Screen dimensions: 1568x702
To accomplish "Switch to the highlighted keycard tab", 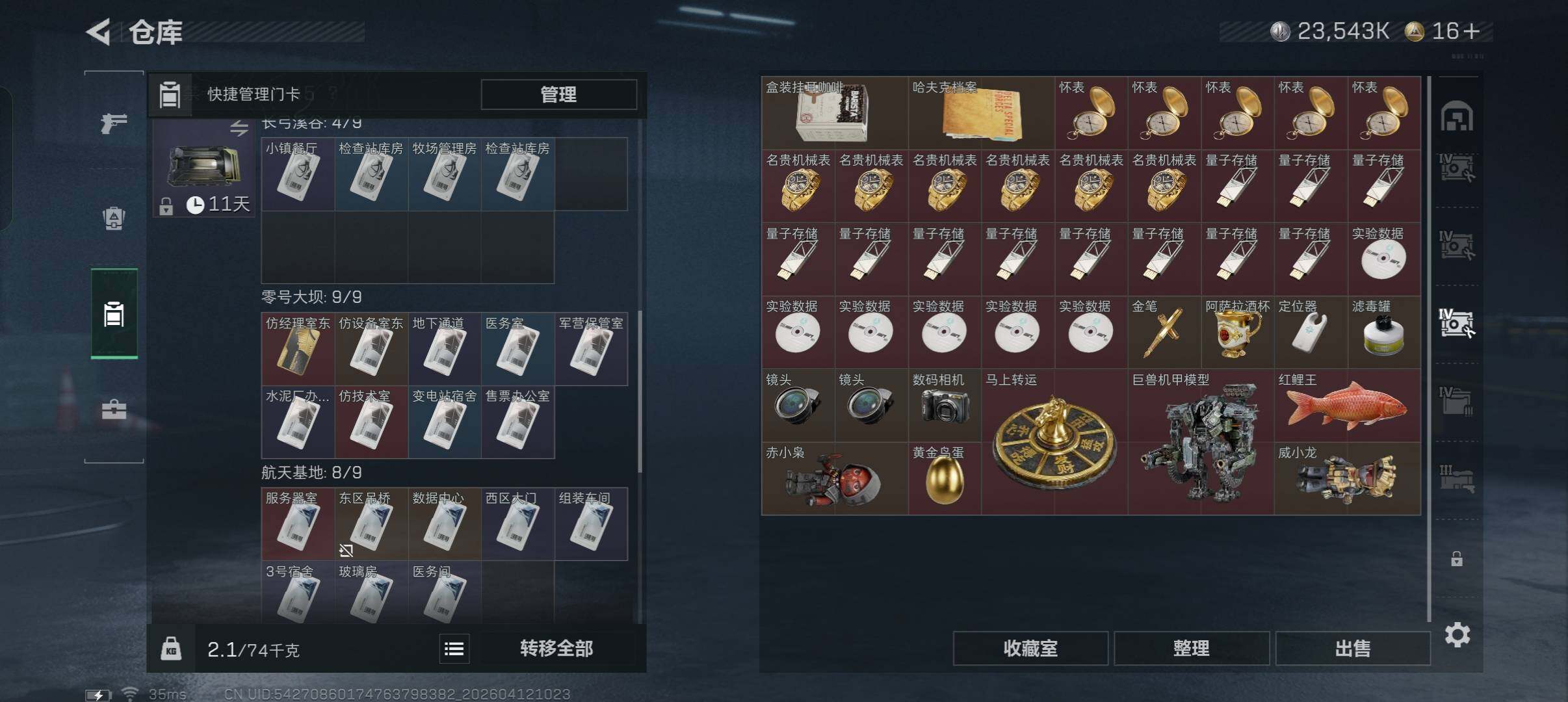I will (114, 314).
